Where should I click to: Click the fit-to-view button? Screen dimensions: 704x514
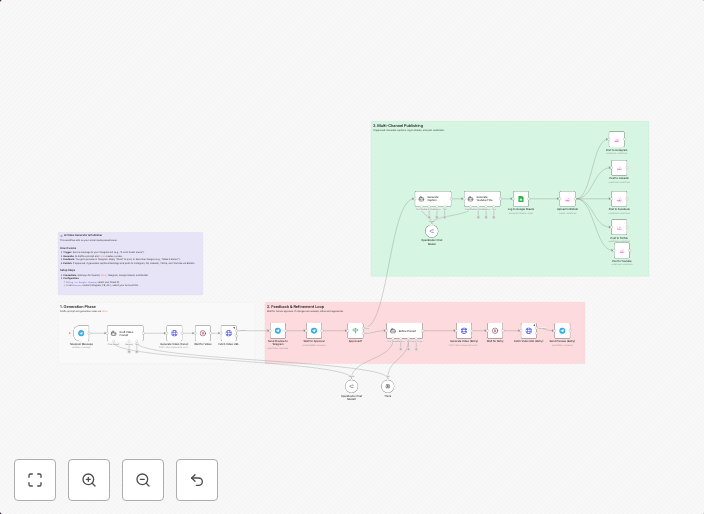pyautogui.click(x=35, y=480)
